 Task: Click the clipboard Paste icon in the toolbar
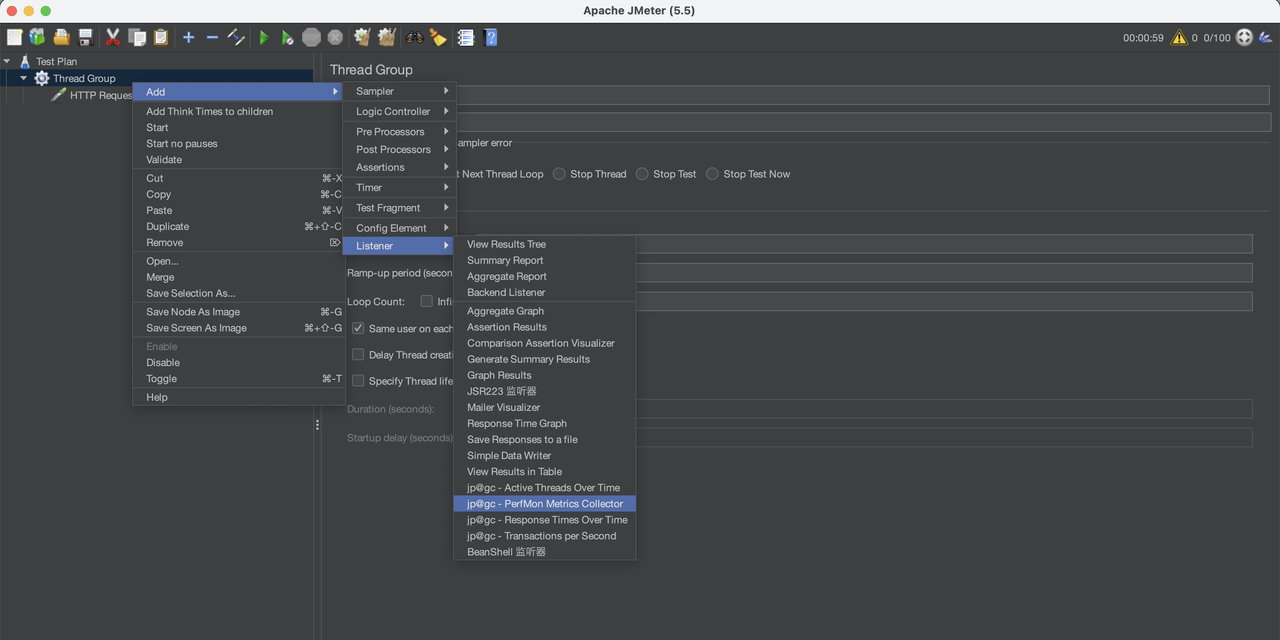160,37
